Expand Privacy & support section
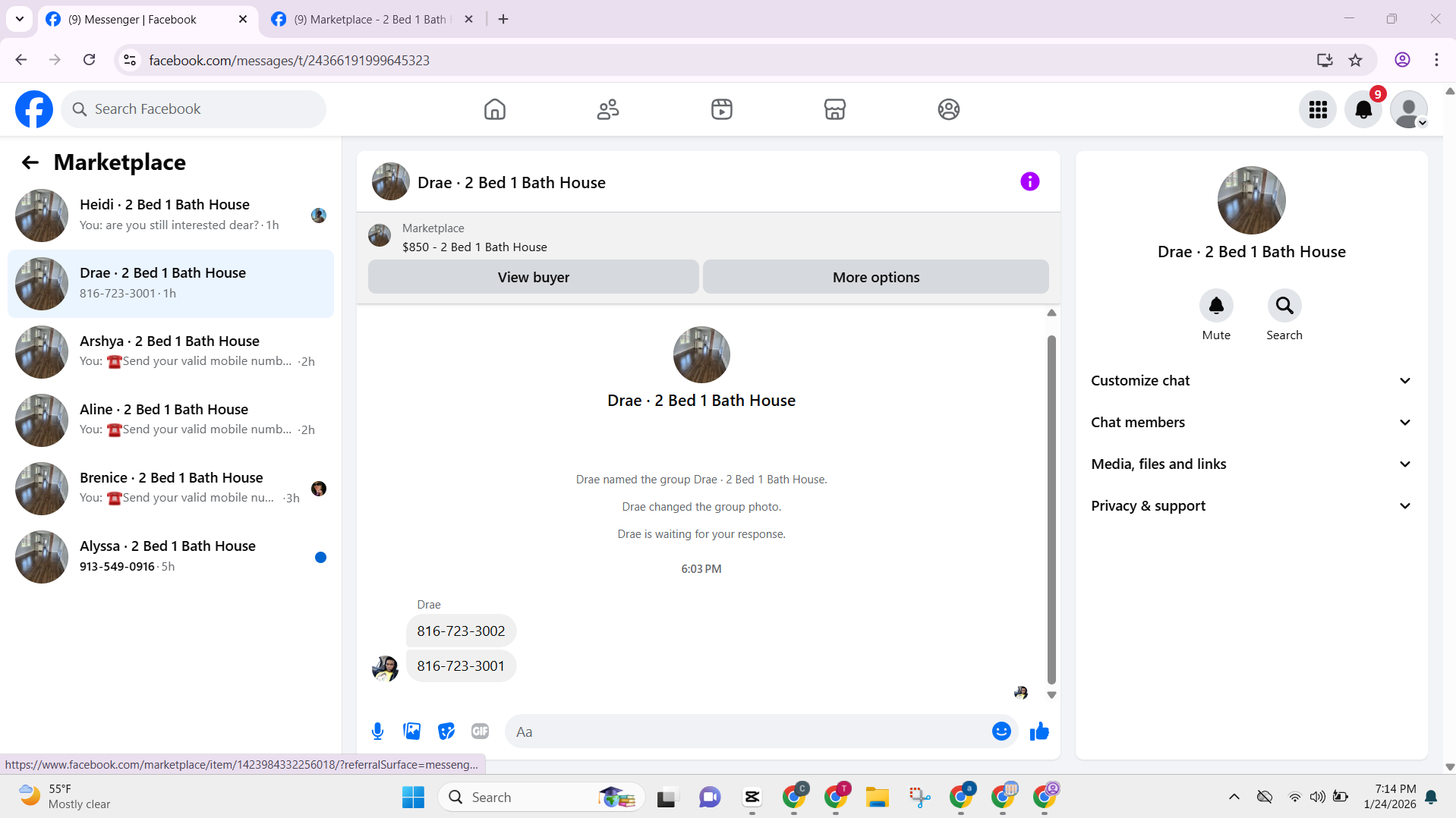1456x818 pixels. (1251, 506)
